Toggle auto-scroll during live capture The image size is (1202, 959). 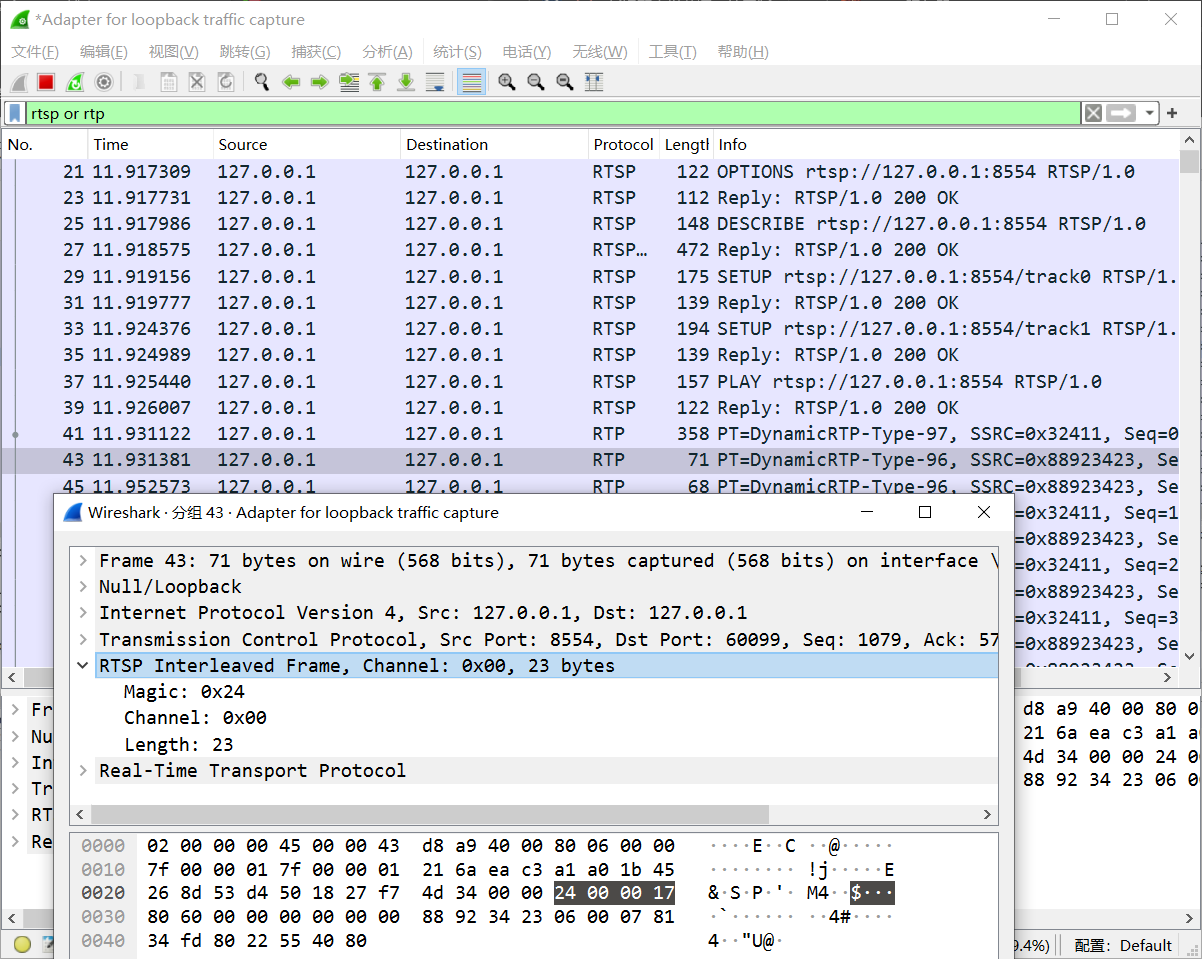pos(435,82)
